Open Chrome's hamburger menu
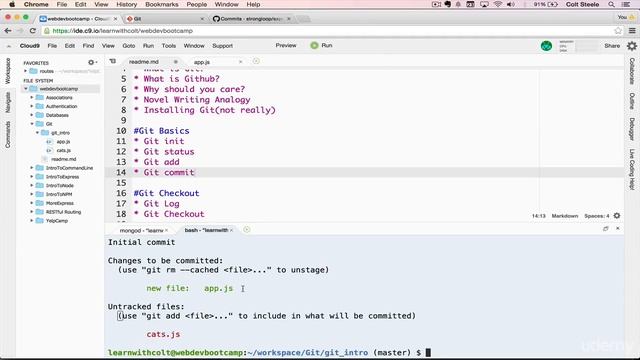The height and width of the screenshot is (360, 640). [x=632, y=31]
